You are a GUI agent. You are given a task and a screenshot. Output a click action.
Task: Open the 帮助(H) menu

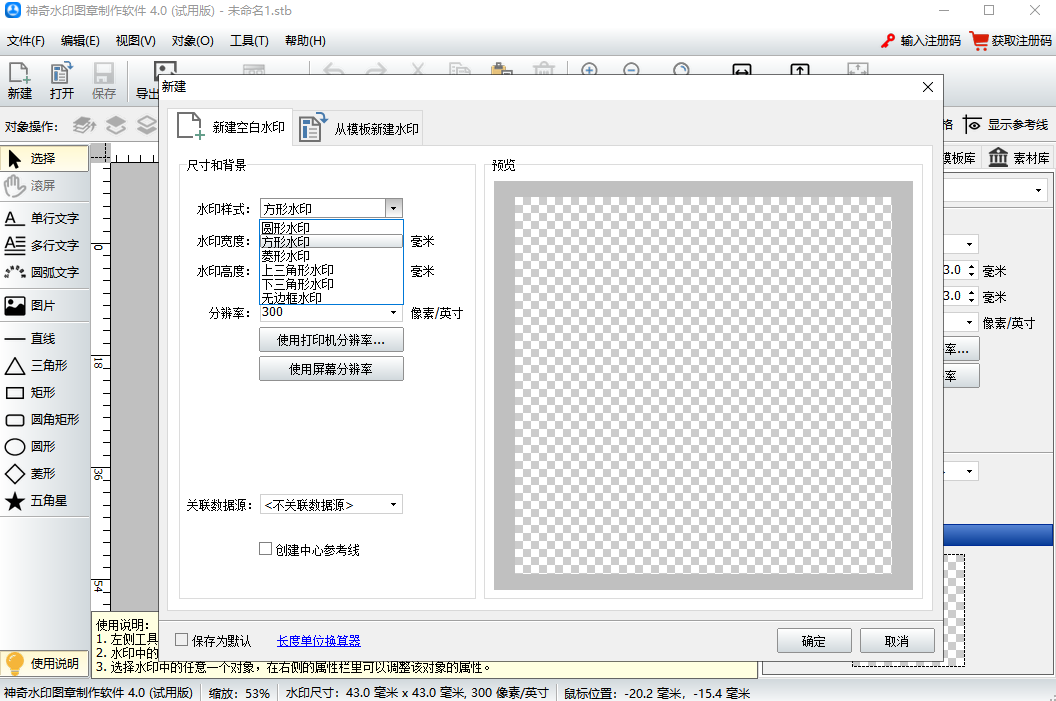click(x=305, y=41)
